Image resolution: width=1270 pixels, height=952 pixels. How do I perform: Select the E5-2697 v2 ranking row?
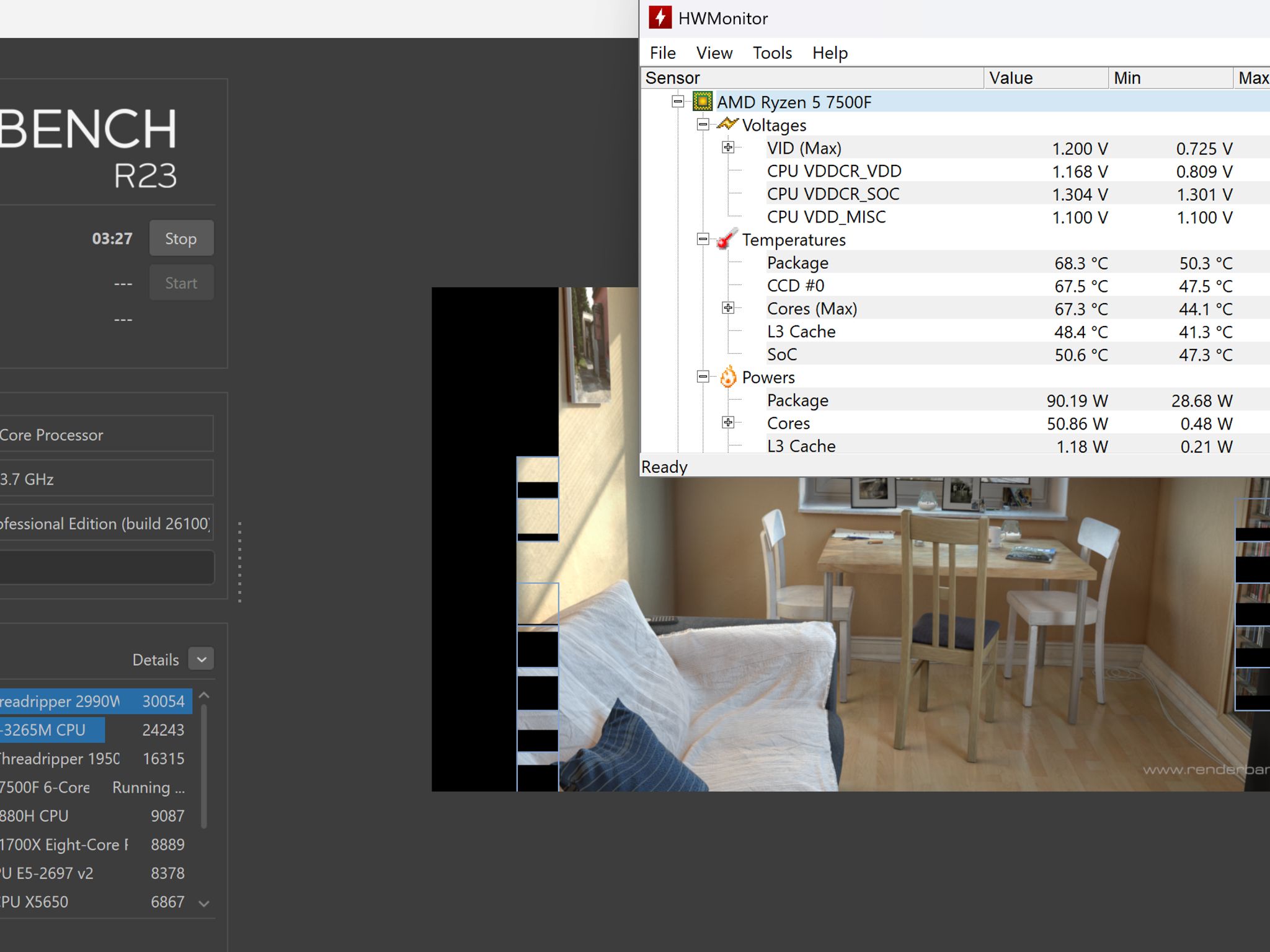tap(95, 873)
